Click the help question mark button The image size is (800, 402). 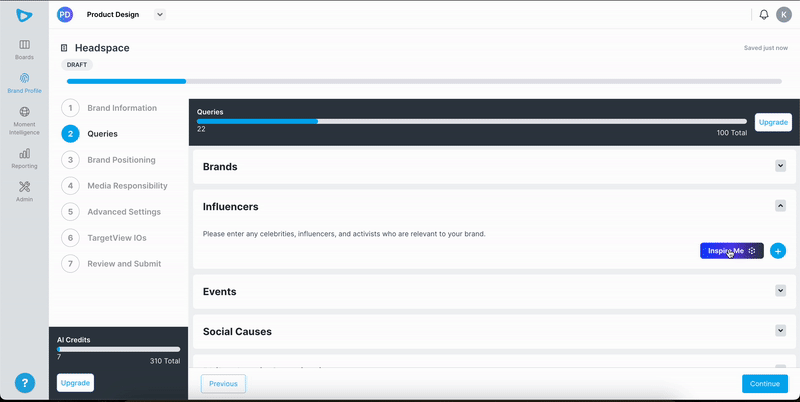[x=24, y=383]
